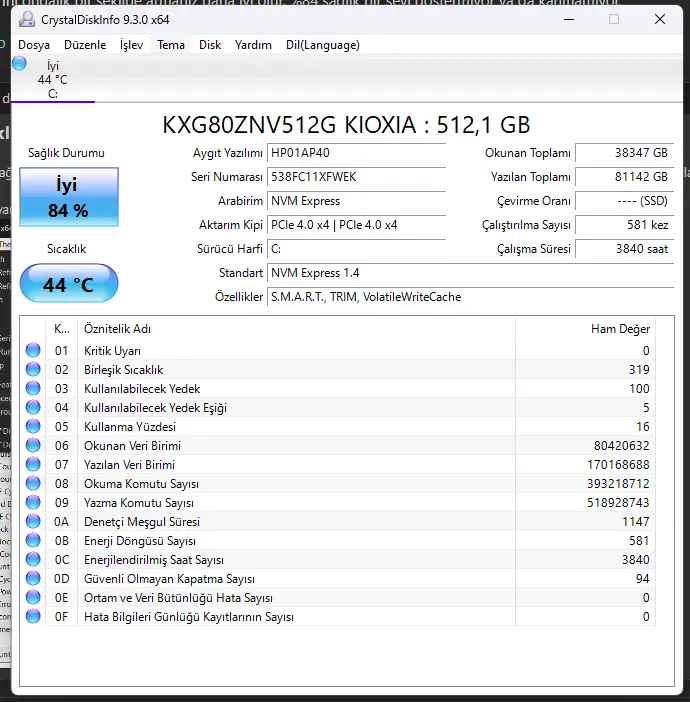Click the status orb for Kullanılabilecek Yedek row
The image size is (690, 702).
point(33,388)
